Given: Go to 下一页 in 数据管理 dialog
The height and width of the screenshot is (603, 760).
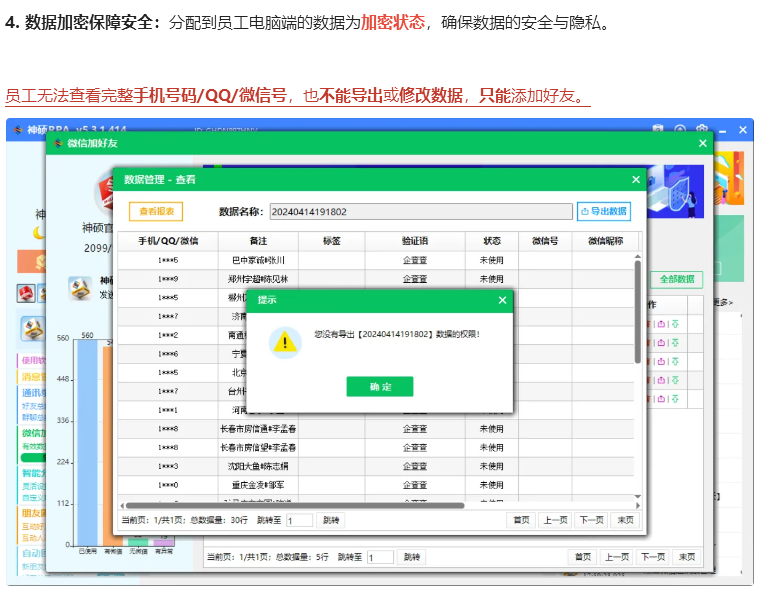Looking at the screenshot, I should tap(591, 520).
